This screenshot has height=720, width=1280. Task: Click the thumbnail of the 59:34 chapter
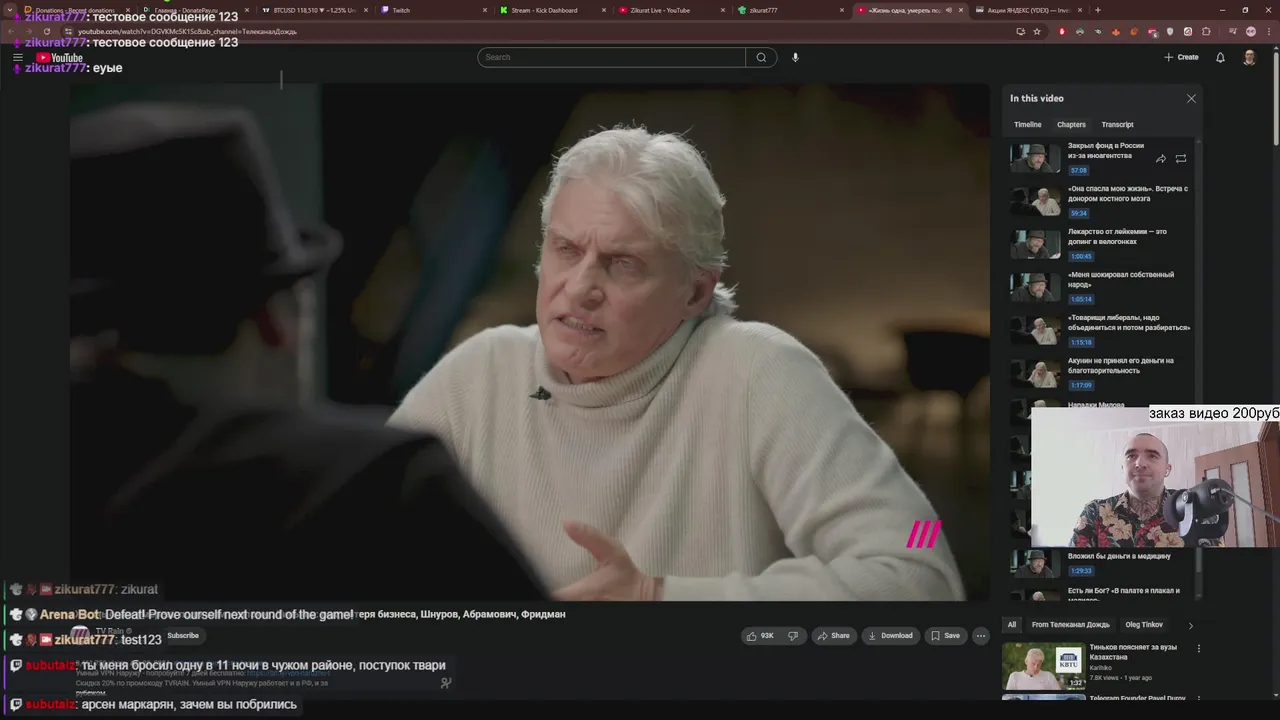pos(1035,201)
